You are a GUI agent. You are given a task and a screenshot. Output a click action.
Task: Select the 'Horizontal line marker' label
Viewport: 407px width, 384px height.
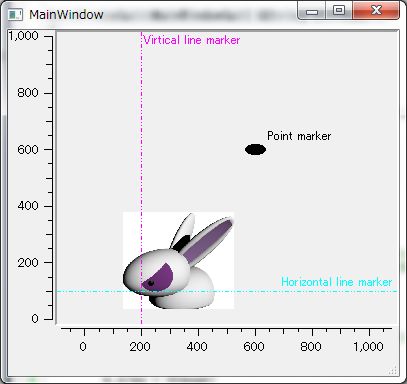tap(337, 282)
